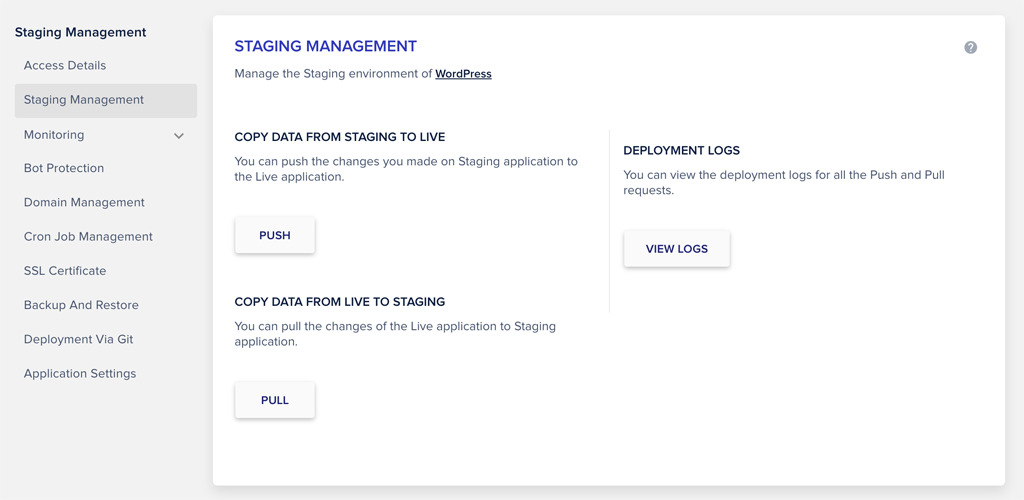1024x500 pixels.
Task: Open deployment logs with VIEW LOGS
Action: [677, 249]
